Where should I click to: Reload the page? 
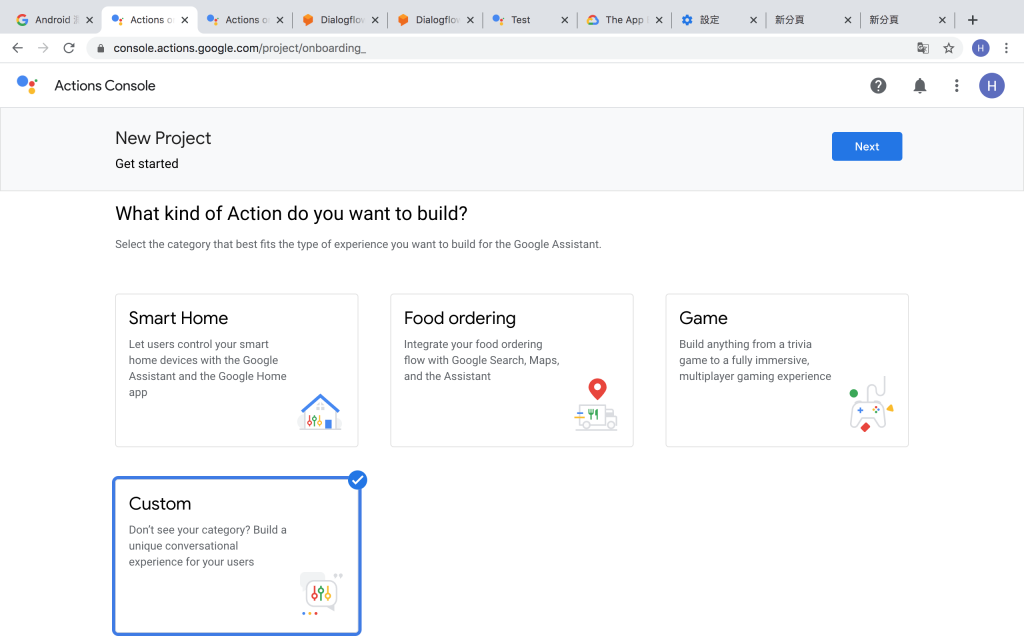[69, 48]
